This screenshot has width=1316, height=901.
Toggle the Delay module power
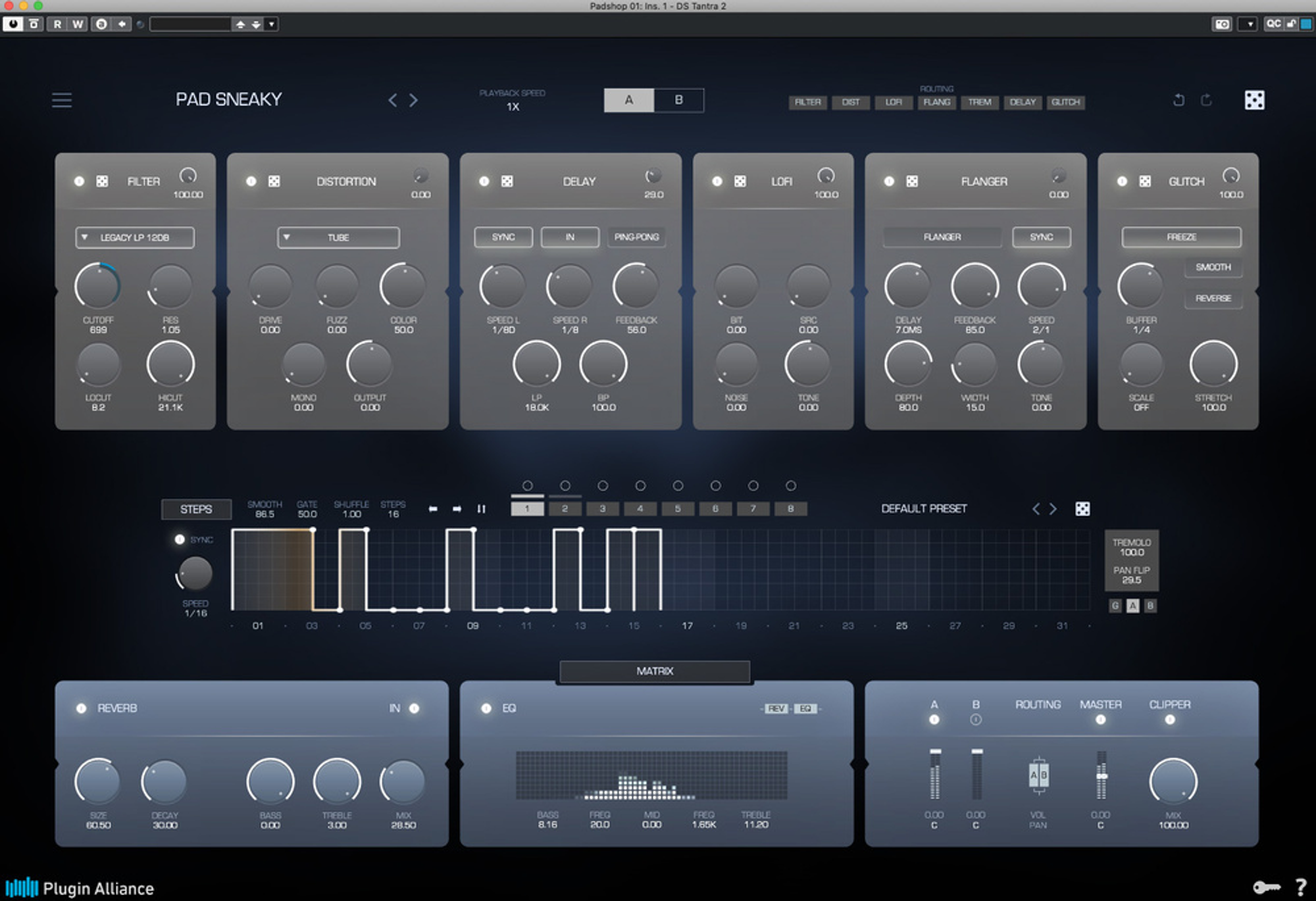pyautogui.click(x=484, y=181)
